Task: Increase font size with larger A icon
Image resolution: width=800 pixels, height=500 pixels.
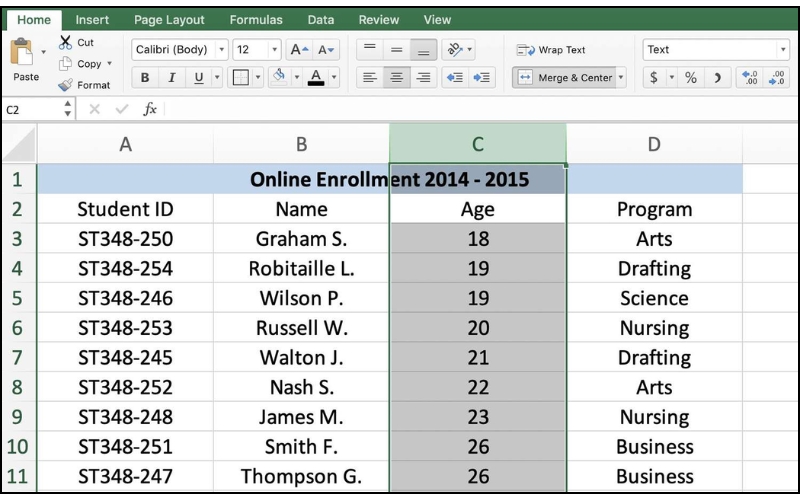Action: 300,50
